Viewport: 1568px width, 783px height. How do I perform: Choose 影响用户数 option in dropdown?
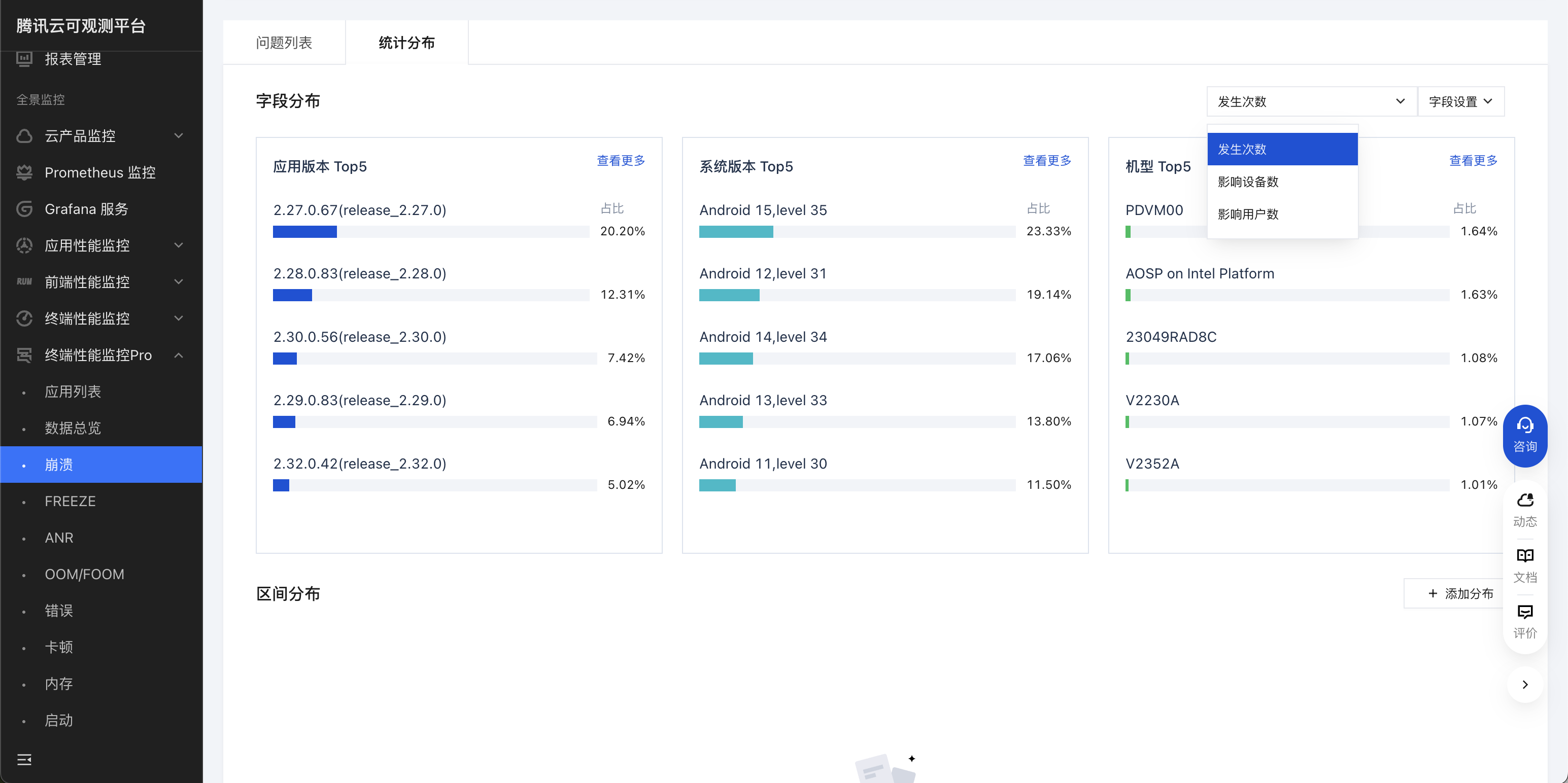(1248, 214)
